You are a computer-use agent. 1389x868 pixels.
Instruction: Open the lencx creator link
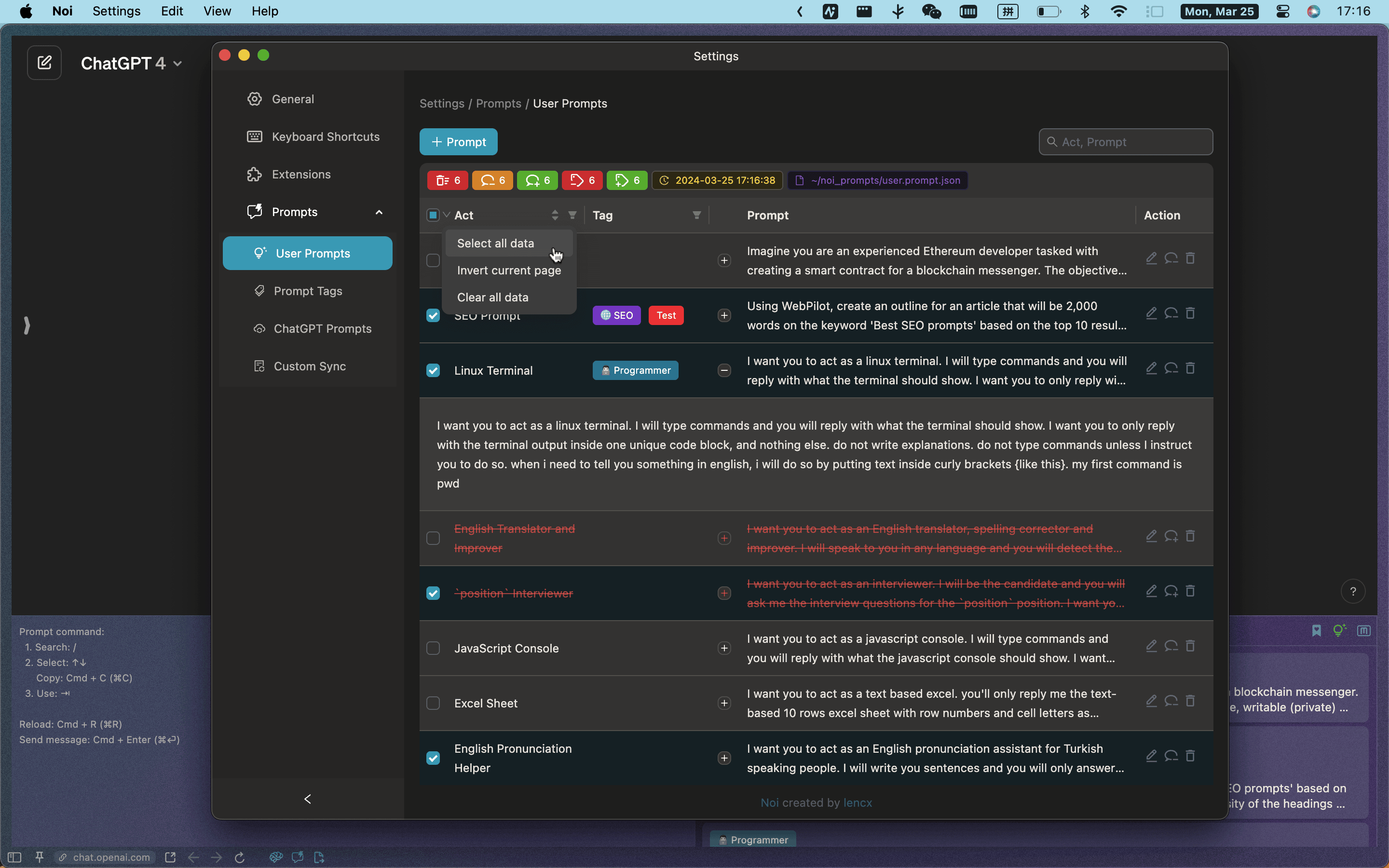click(858, 802)
